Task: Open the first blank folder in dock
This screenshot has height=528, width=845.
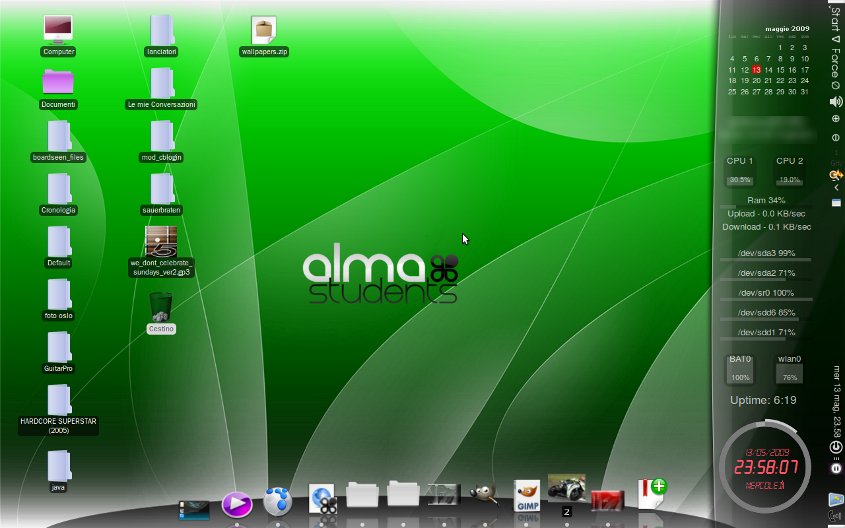Action: (x=362, y=495)
